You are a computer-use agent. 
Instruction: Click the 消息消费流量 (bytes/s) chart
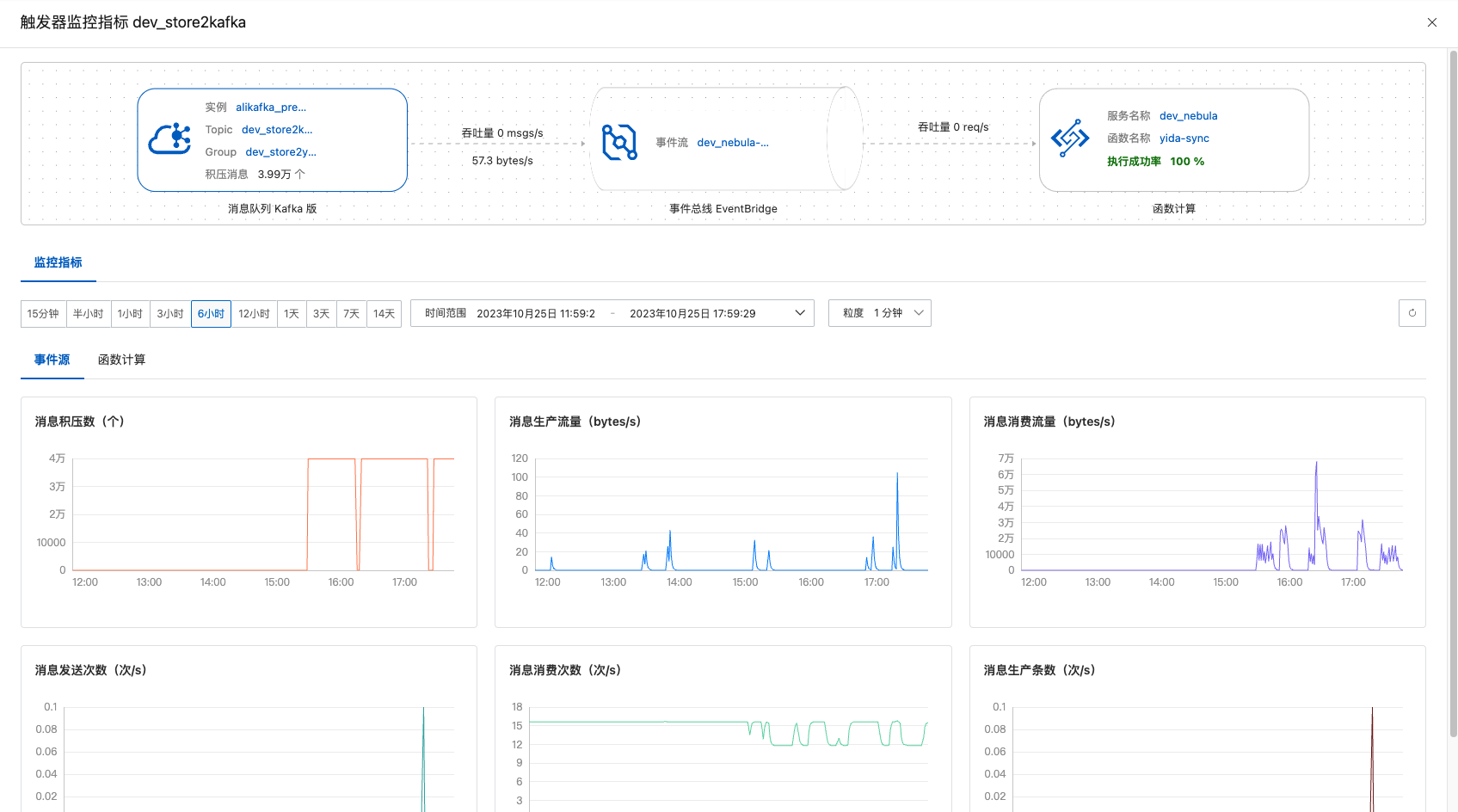click(x=1197, y=513)
